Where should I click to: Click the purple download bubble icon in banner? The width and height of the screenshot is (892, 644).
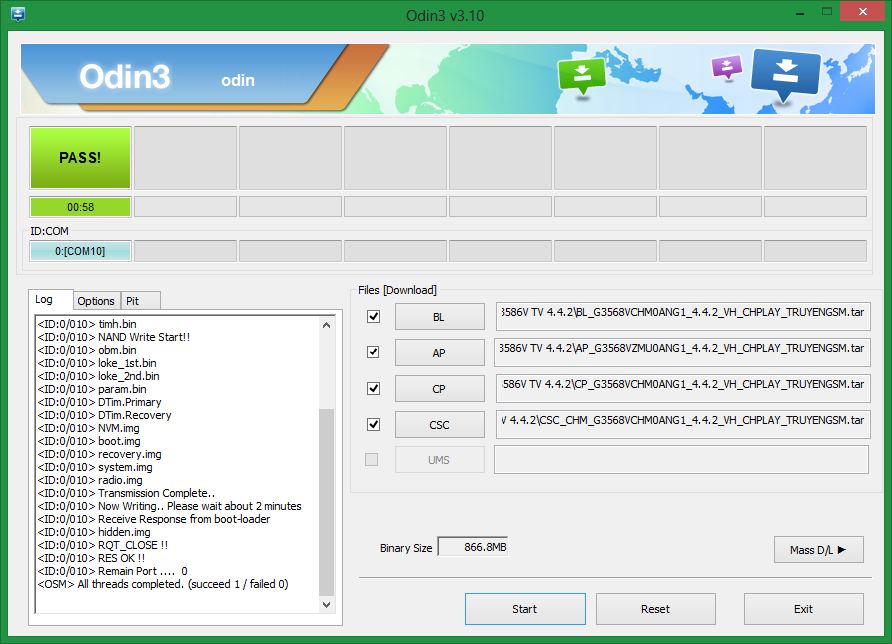(727, 67)
